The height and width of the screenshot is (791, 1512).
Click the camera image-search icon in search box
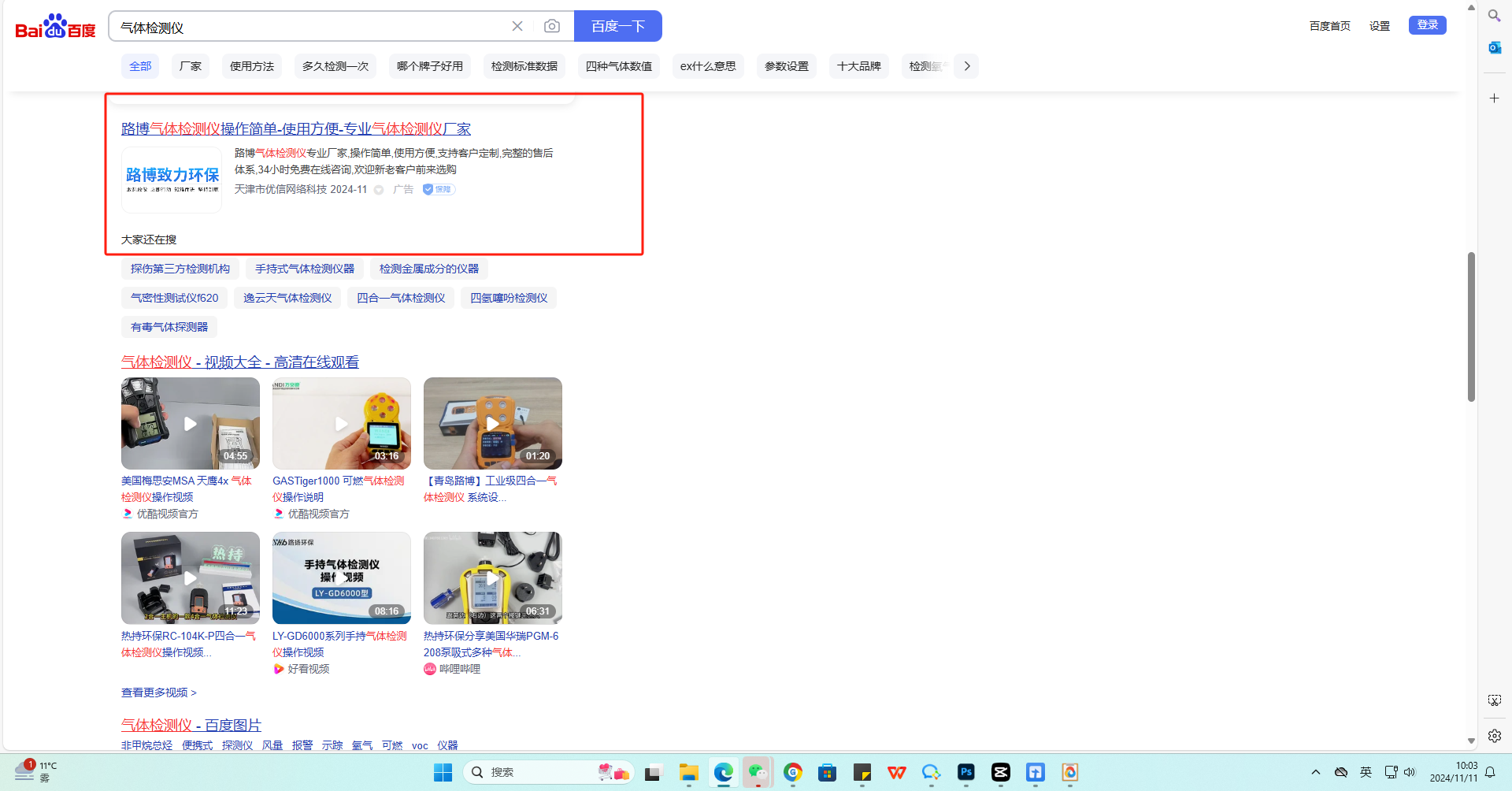point(552,26)
